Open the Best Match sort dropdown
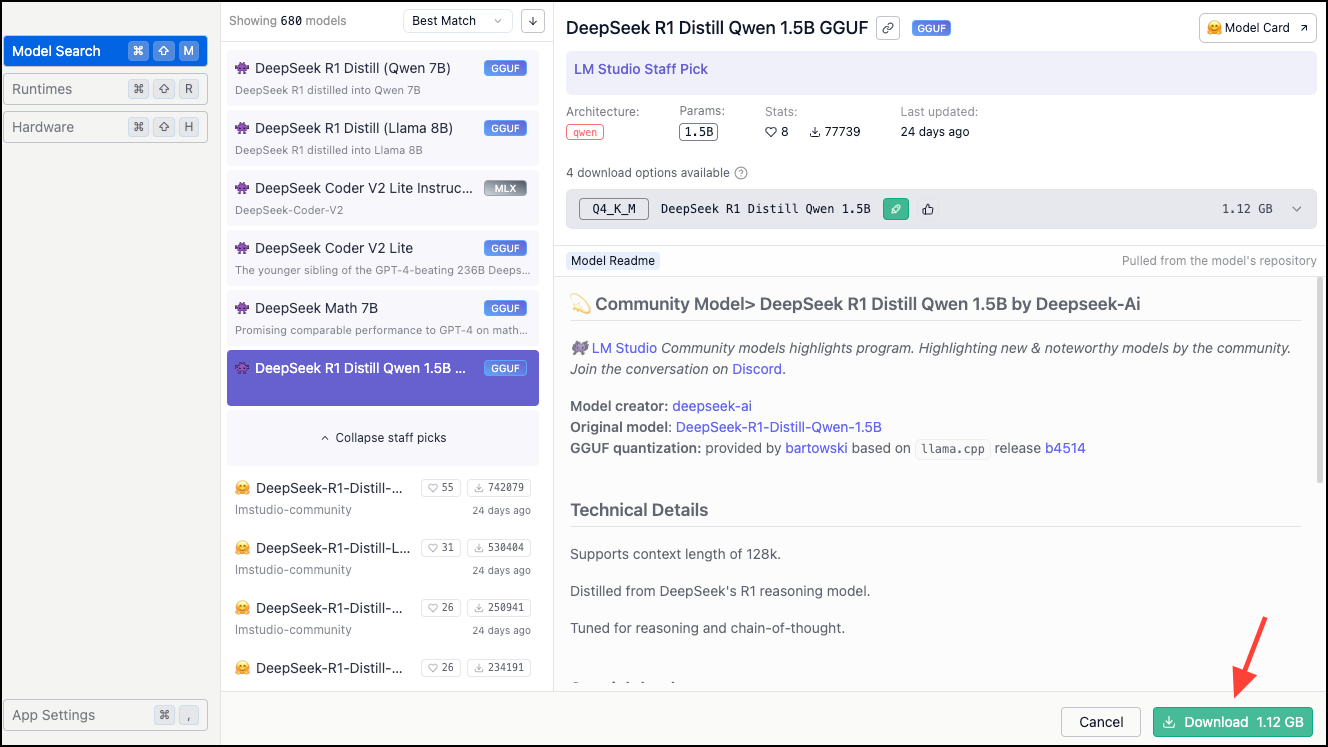This screenshot has height=747, width=1328. point(458,21)
